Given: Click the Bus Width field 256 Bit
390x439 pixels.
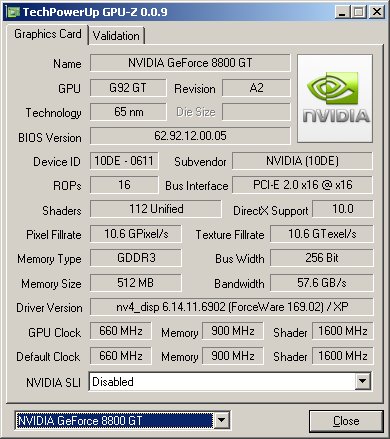Looking at the screenshot, I should [322, 258].
